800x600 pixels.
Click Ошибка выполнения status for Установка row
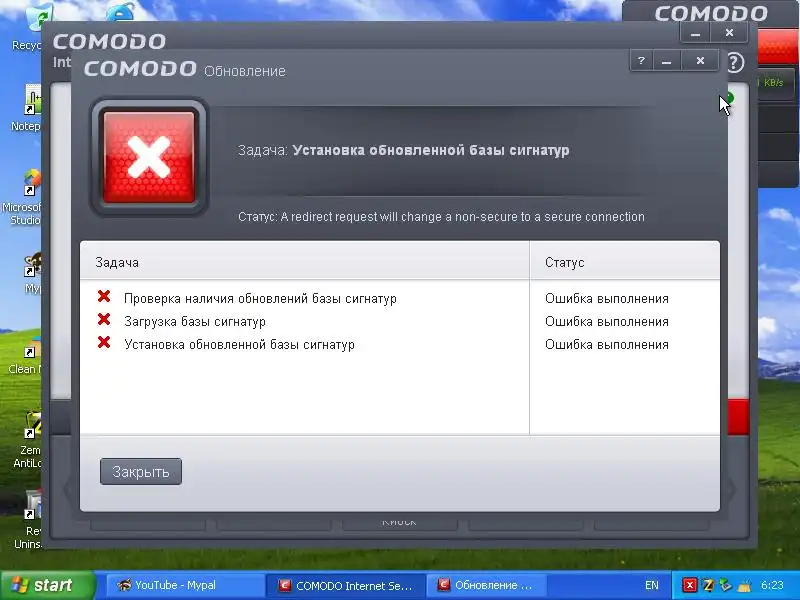(607, 344)
